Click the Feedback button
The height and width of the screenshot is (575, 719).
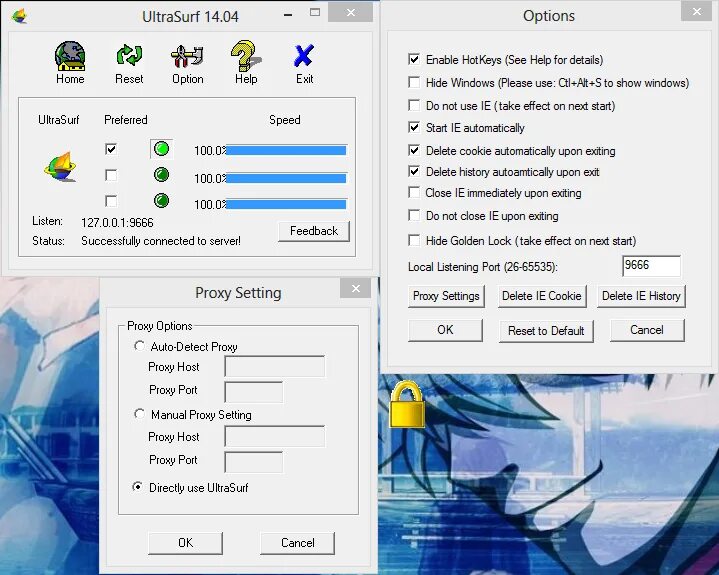314,231
